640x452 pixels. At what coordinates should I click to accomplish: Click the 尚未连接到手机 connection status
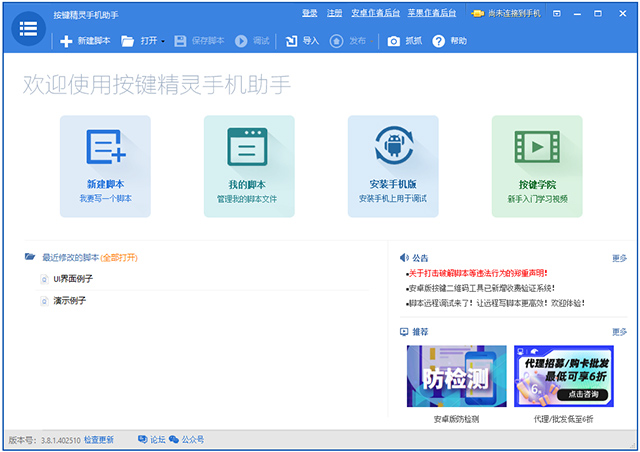[x=514, y=13]
